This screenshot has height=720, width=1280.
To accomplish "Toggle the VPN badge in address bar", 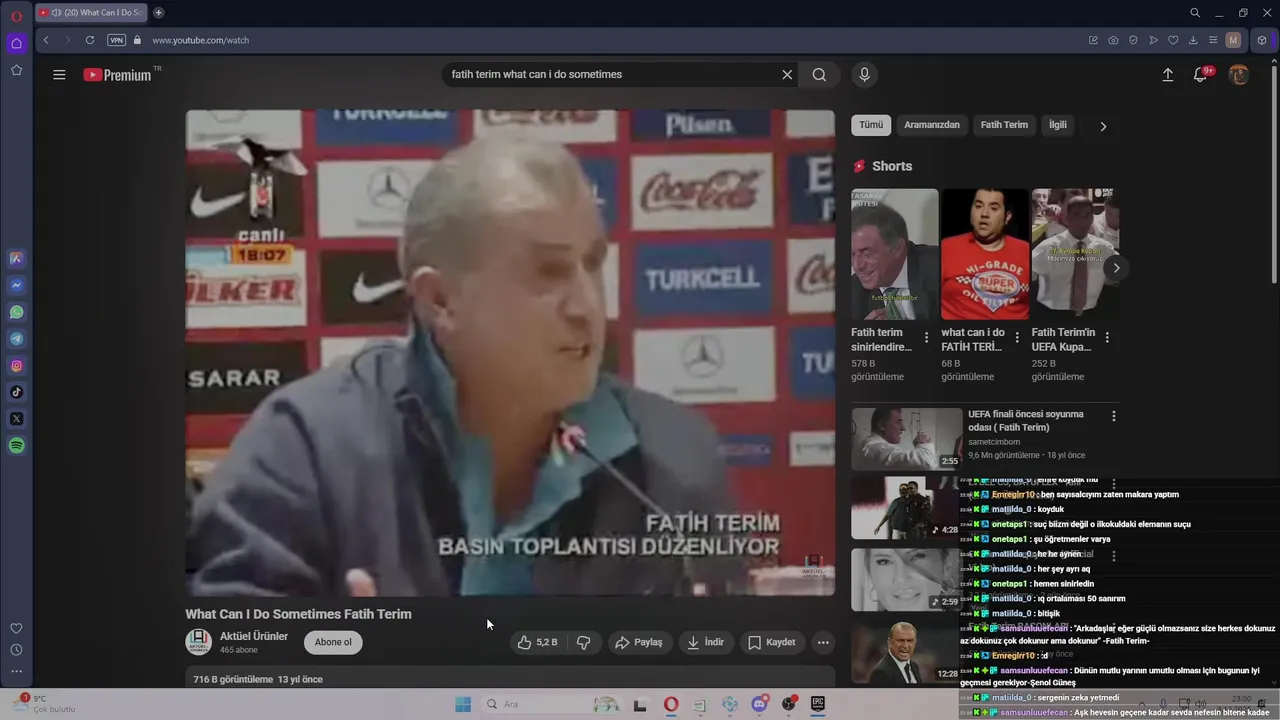I will 116,40.
